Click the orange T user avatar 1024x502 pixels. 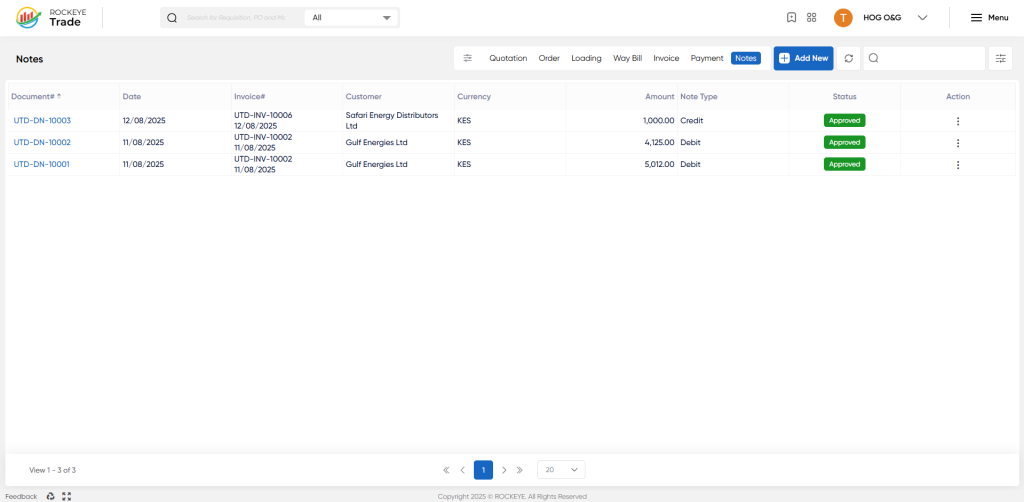[x=843, y=18]
